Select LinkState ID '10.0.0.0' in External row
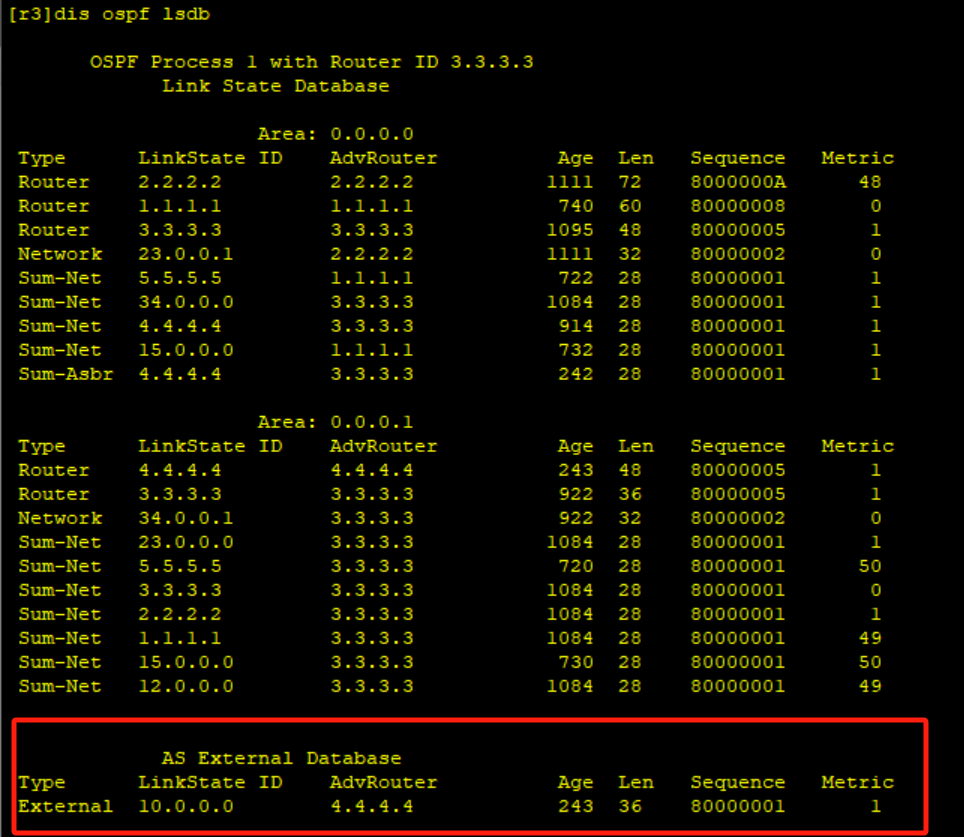 186,806
